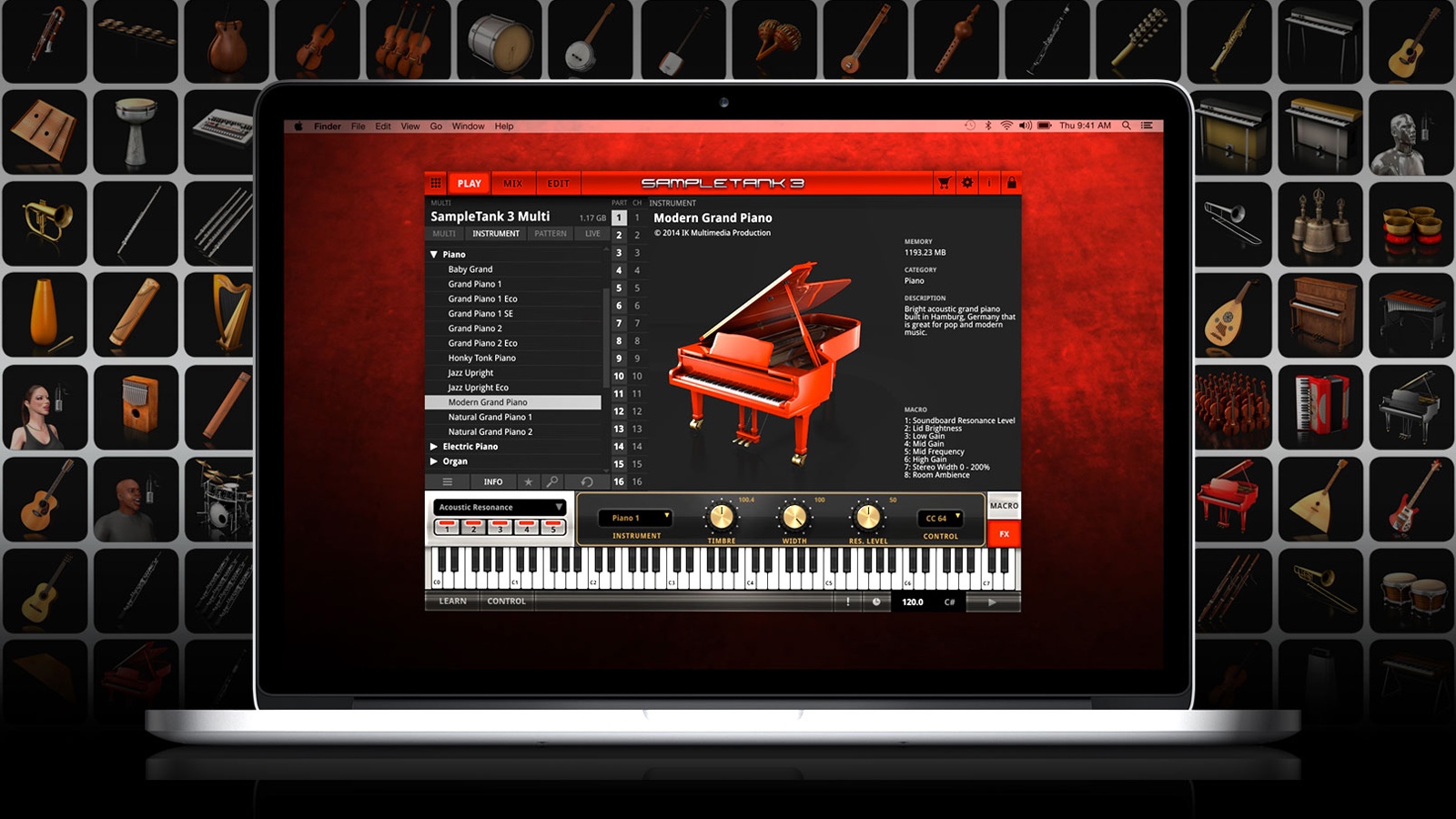The width and height of the screenshot is (1456, 819).
Task: Click the 120.0 tempo field
Action: point(912,602)
